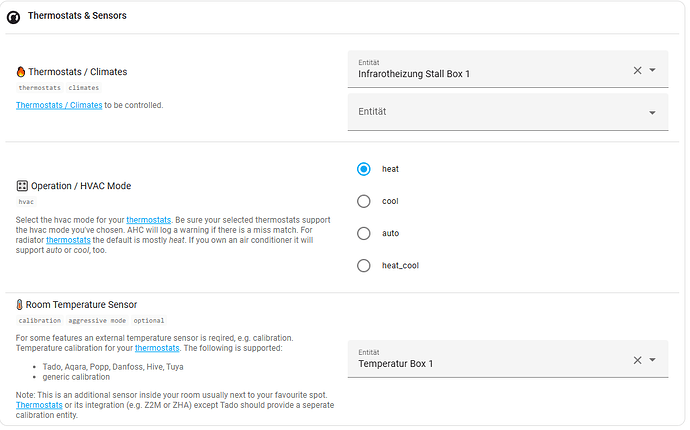The height and width of the screenshot is (430, 690).
Task: Click the flame icon beside Thermostats / Climates
Action: click(x=21, y=72)
